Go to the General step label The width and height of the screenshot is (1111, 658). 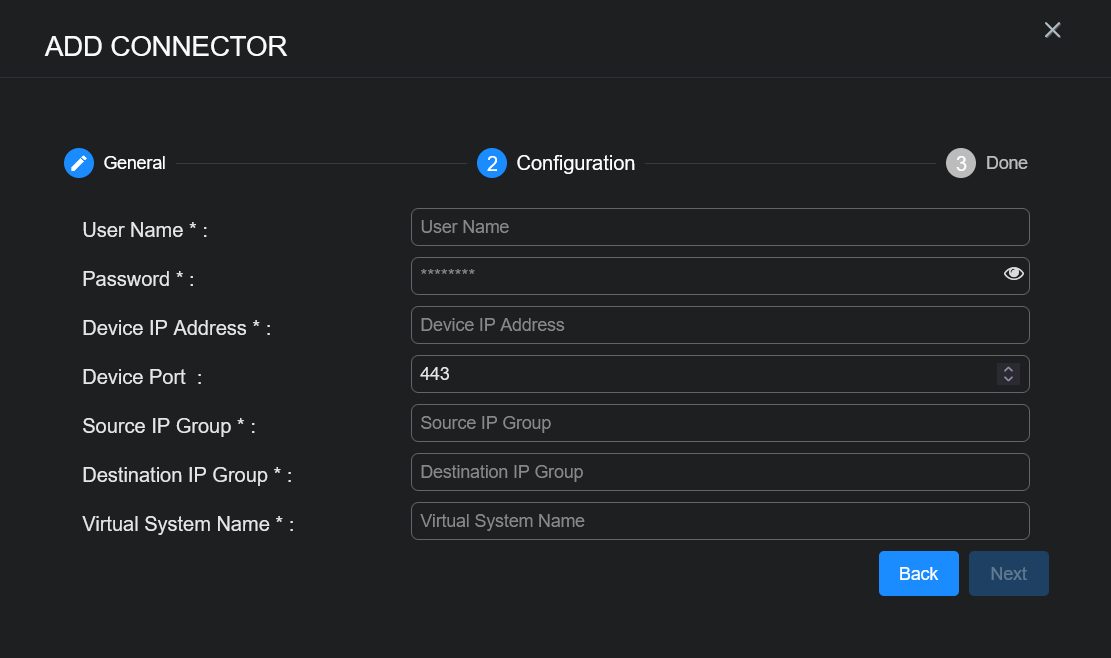[x=134, y=163]
